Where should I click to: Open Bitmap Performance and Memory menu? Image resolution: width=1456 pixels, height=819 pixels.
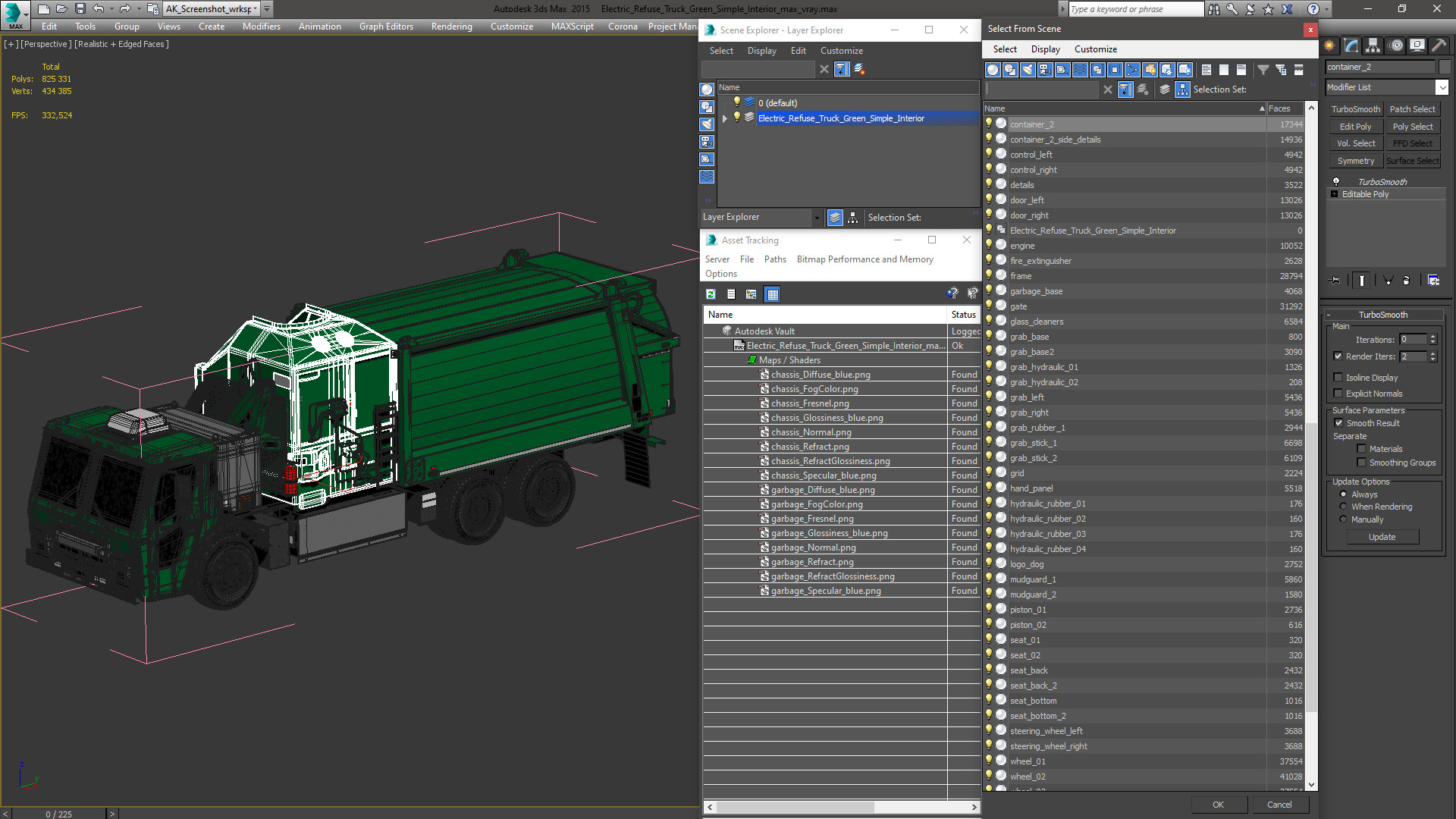[x=864, y=259]
